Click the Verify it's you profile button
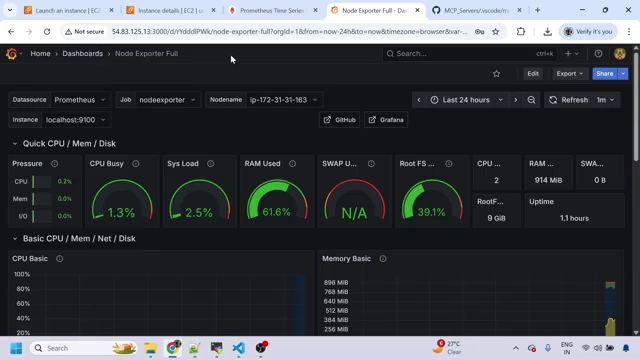Viewport: 640px width, 360px height. (x=588, y=31)
